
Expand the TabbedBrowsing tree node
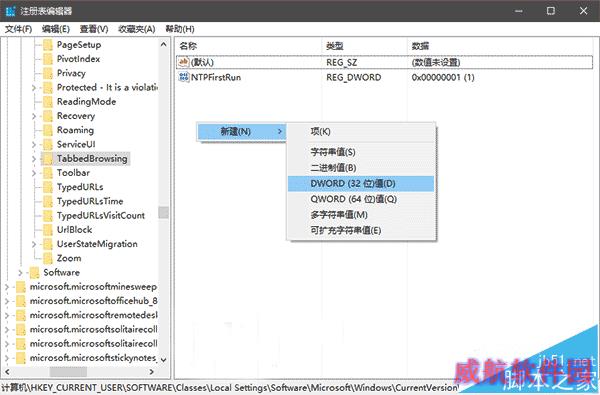tap(34, 159)
